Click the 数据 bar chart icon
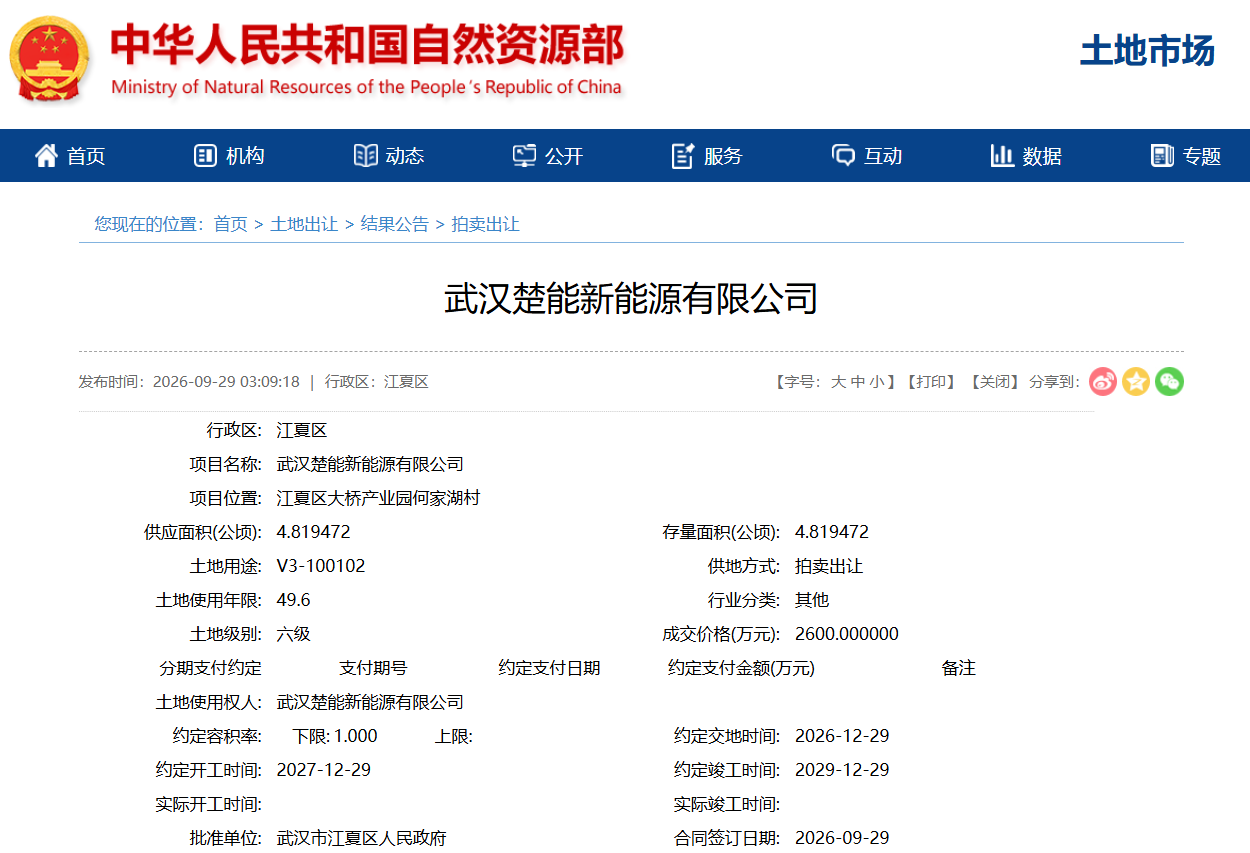Screen dimensions: 1250x853 [1002, 155]
